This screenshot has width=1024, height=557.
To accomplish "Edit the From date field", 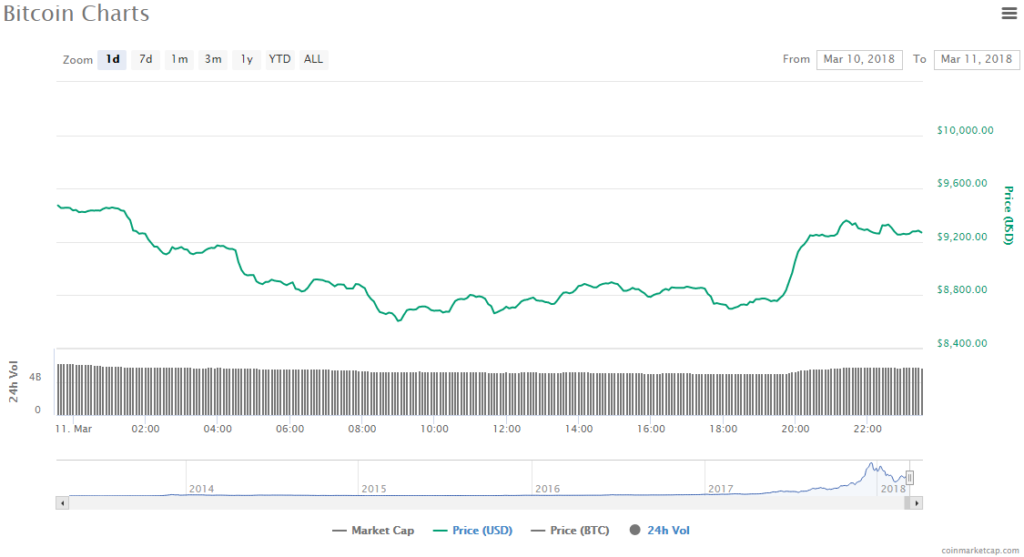I will (859, 59).
